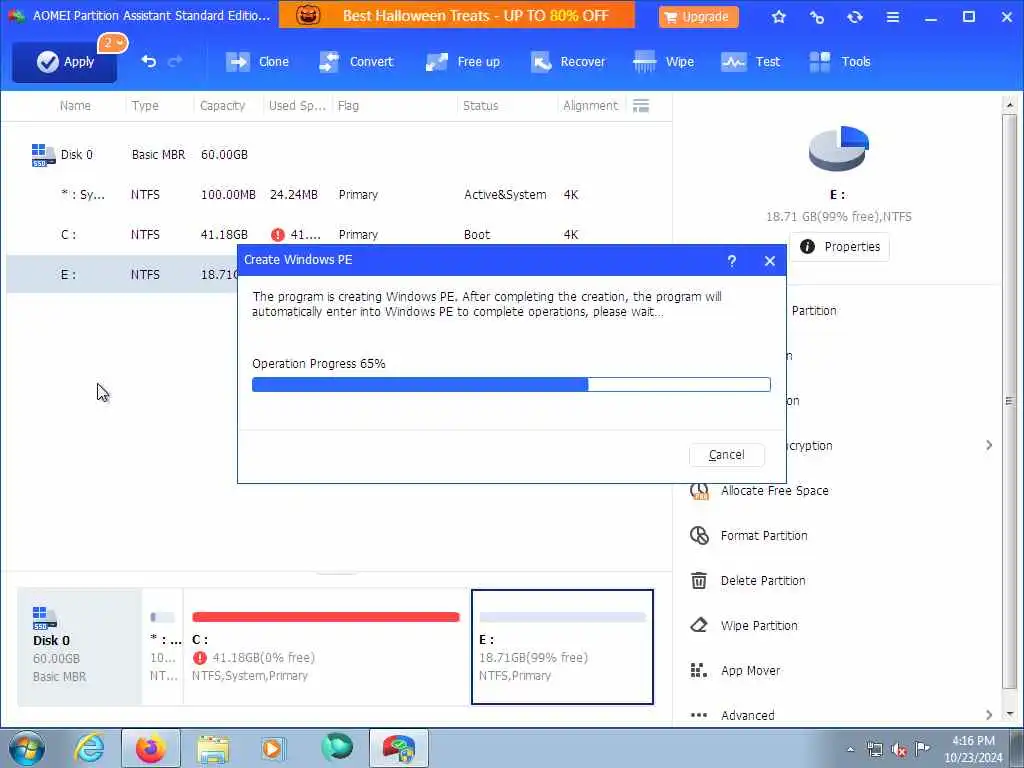
Task: Open Firefox from taskbar
Action: [x=150, y=748]
